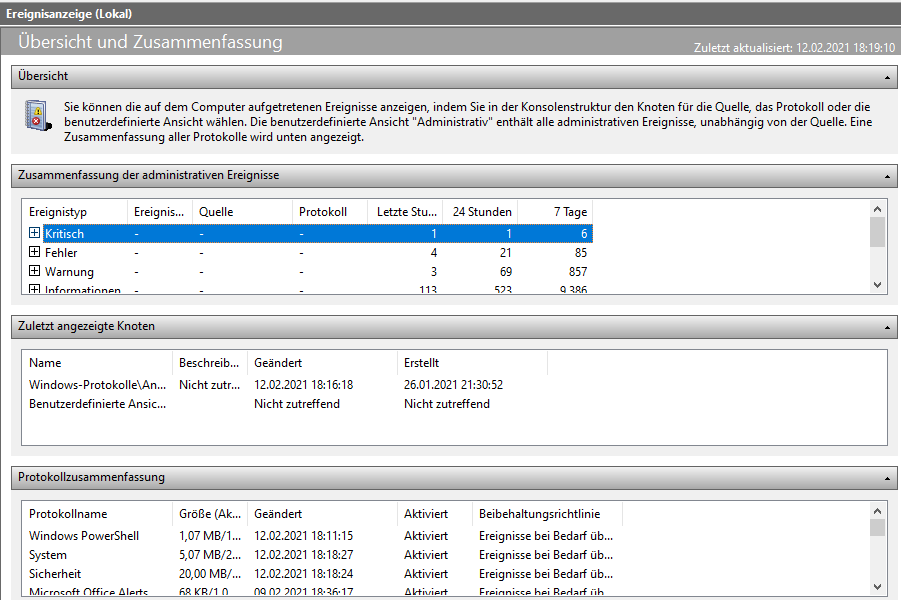Click the 69 warnings count for 24 hours

tap(506, 271)
